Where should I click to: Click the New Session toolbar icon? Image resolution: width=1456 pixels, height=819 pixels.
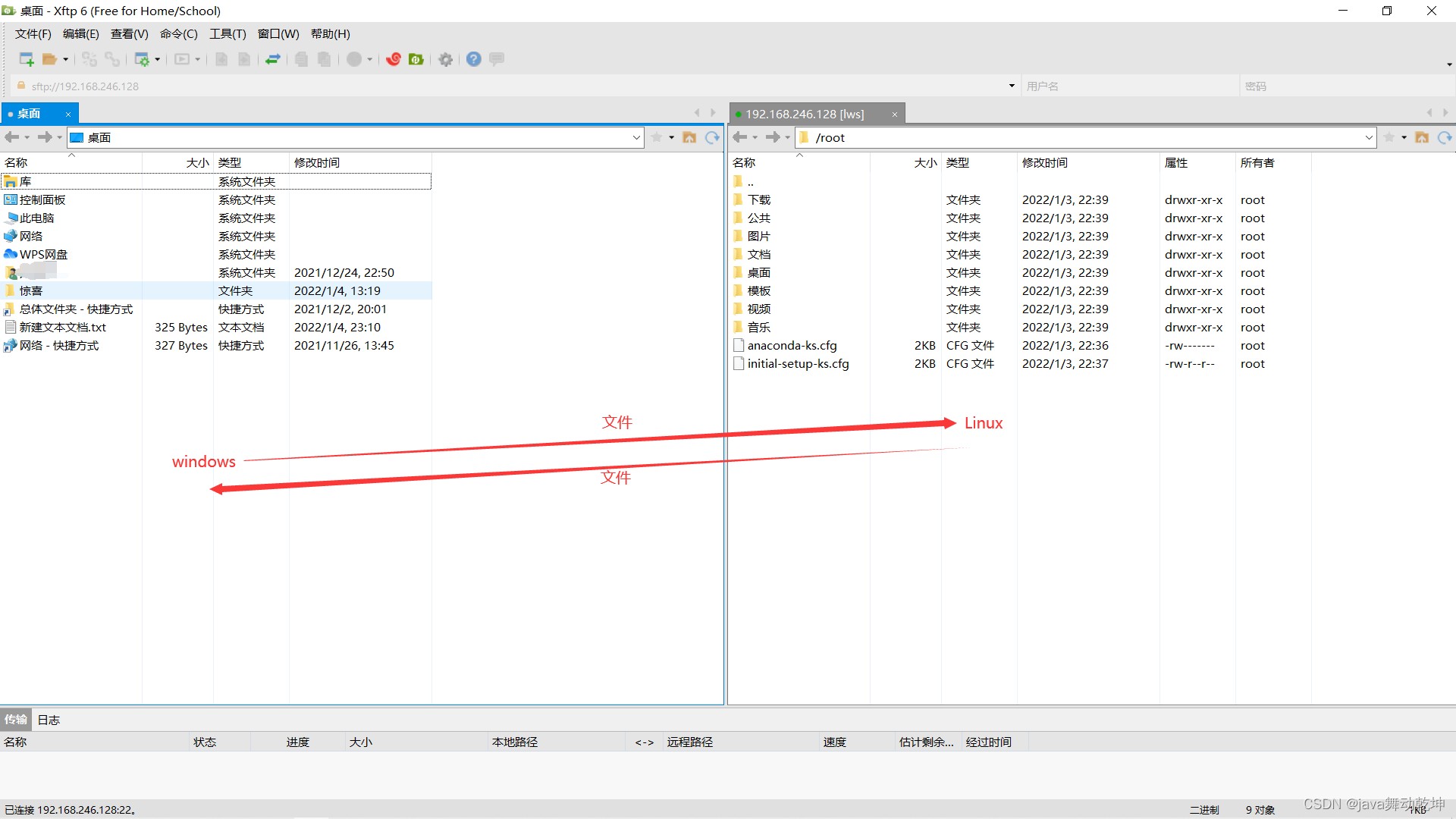[27, 59]
